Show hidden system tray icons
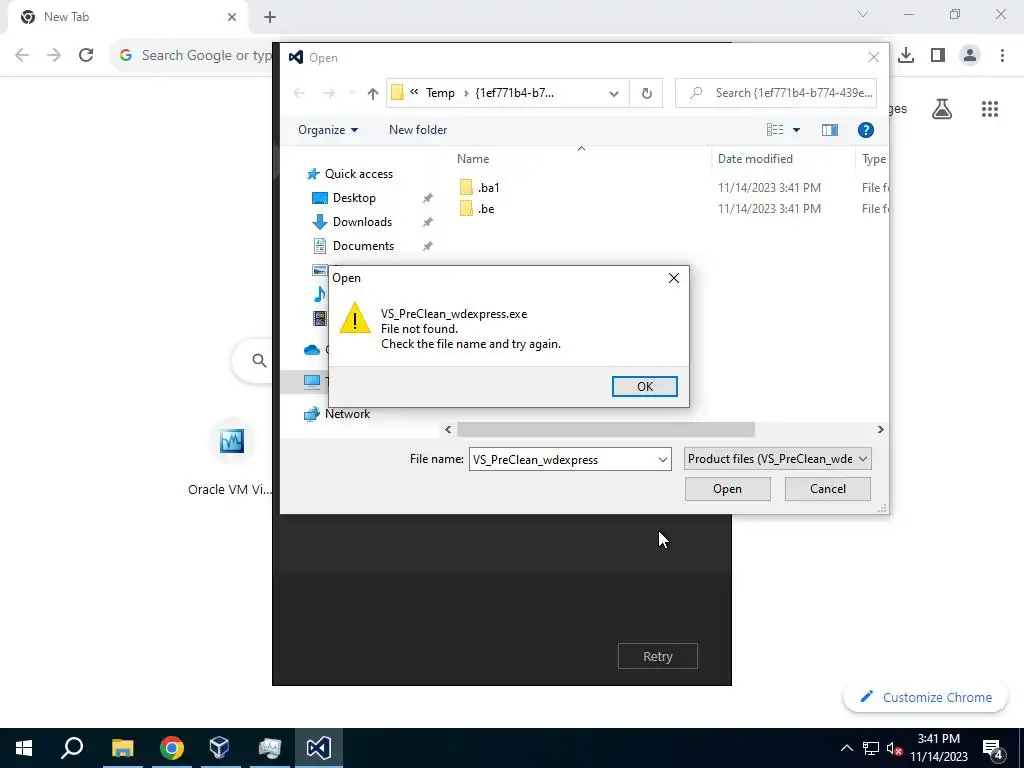 pos(846,748)
